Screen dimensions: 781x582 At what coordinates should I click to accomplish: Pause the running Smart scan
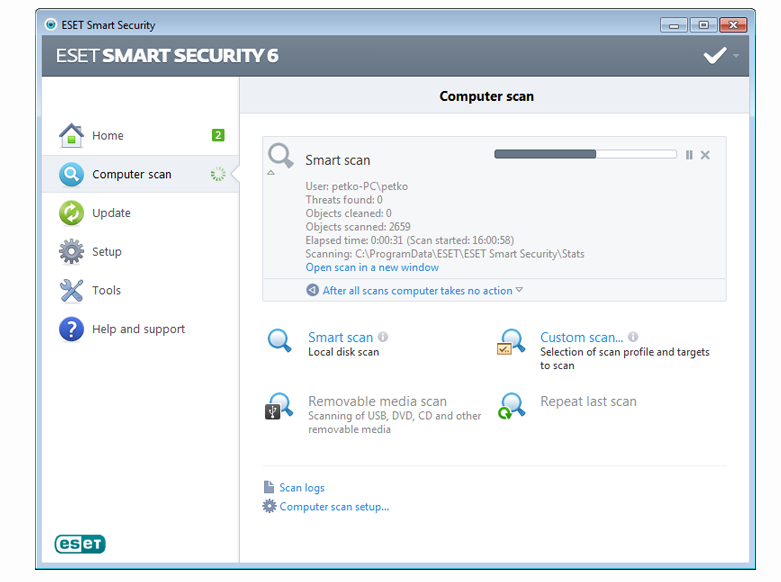tap(689, 155)
